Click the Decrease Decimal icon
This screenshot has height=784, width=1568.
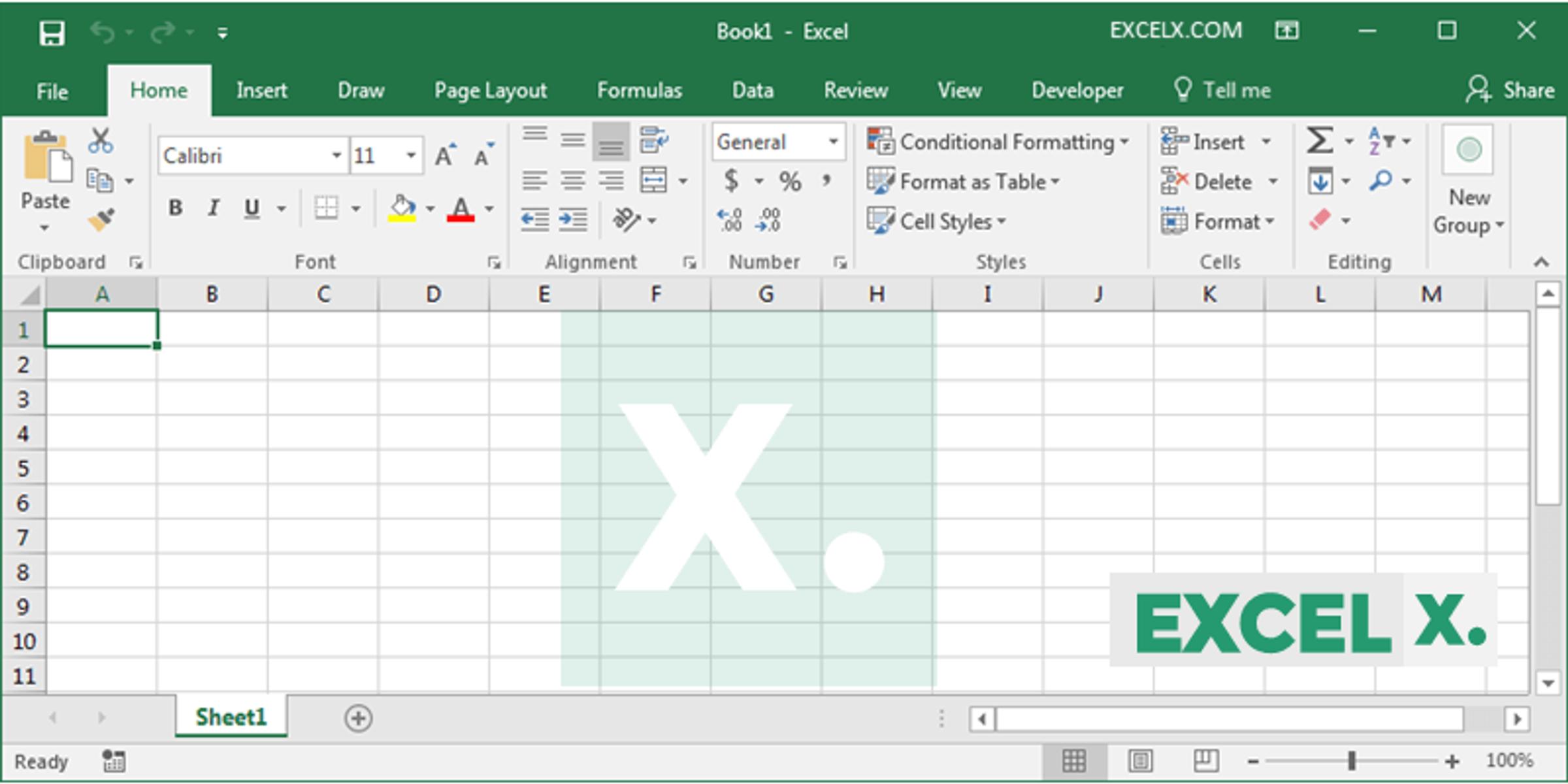point(768,220)
